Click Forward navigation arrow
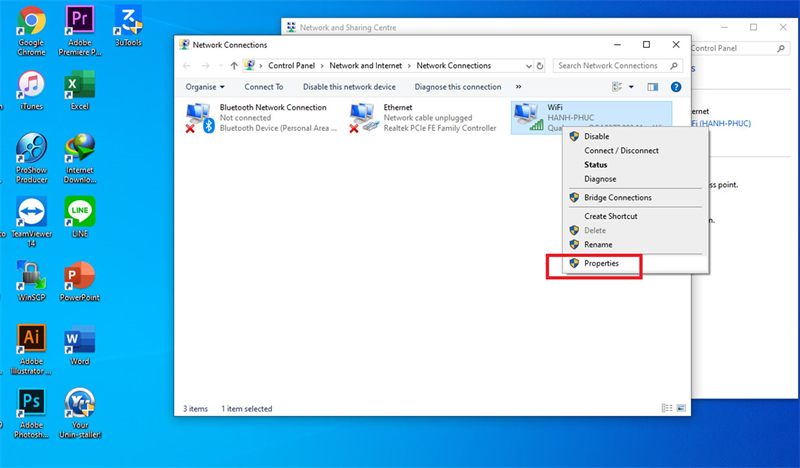 point(205,66)
